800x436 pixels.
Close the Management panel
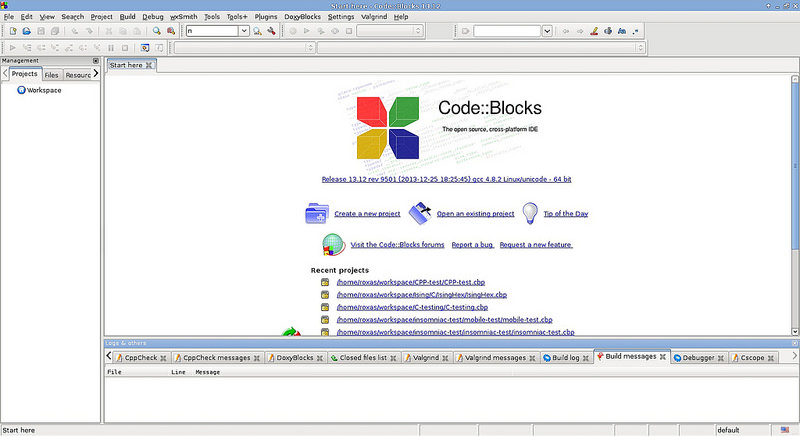click(x=96, y=61)
